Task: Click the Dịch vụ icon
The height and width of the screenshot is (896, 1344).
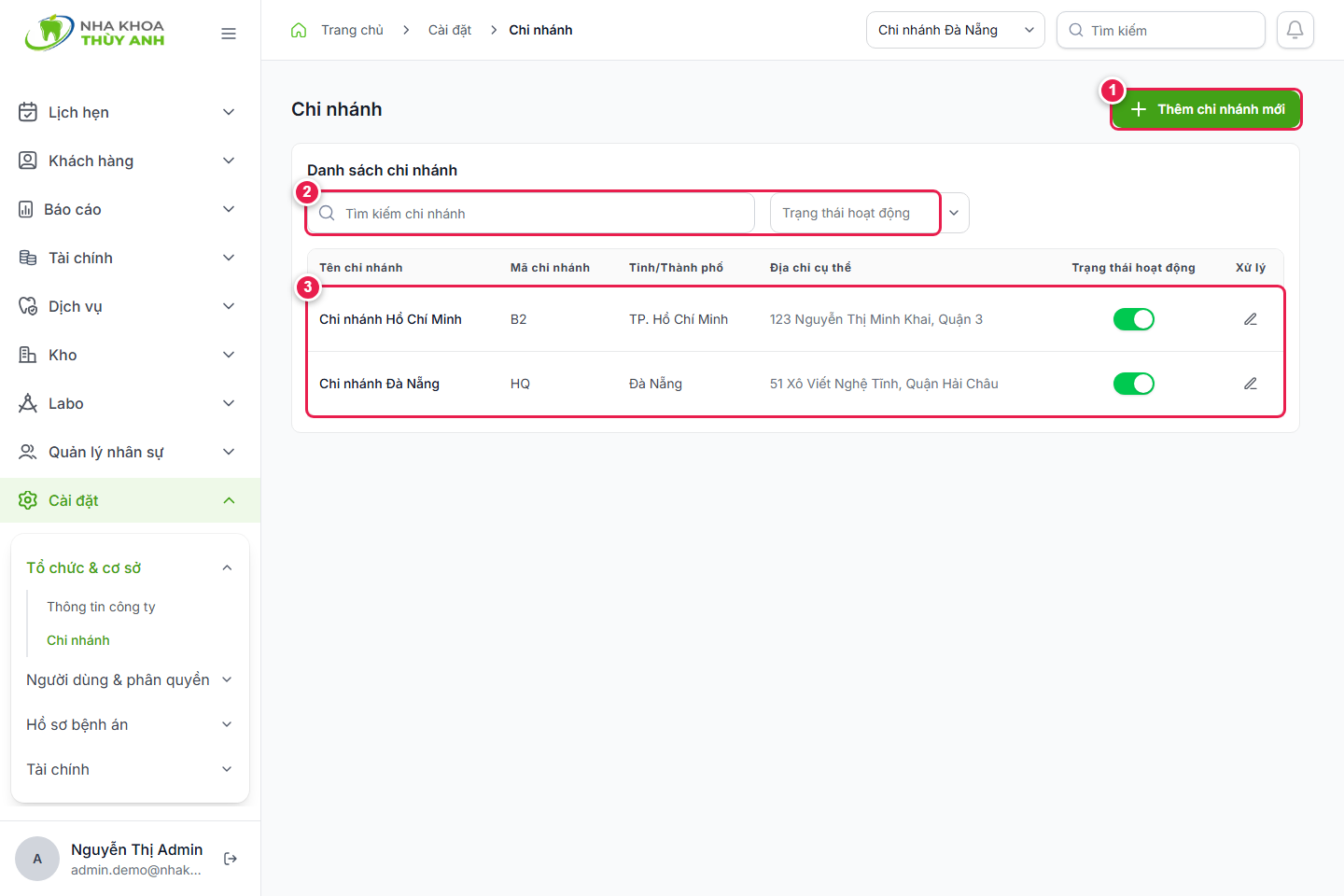Action: (x=28, y=306)
